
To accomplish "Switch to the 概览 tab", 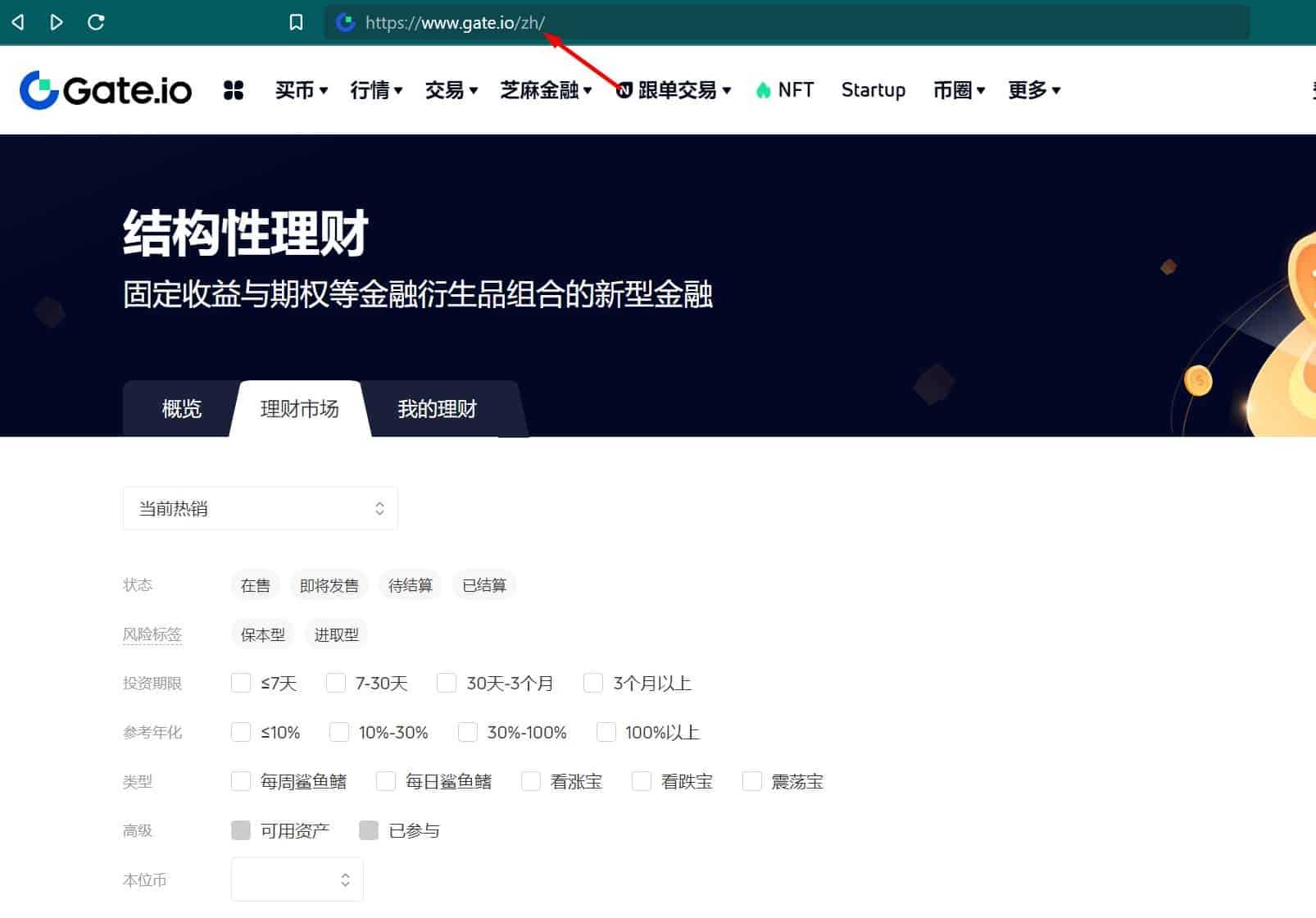I will pyautogui.click(x=181, y=408).
